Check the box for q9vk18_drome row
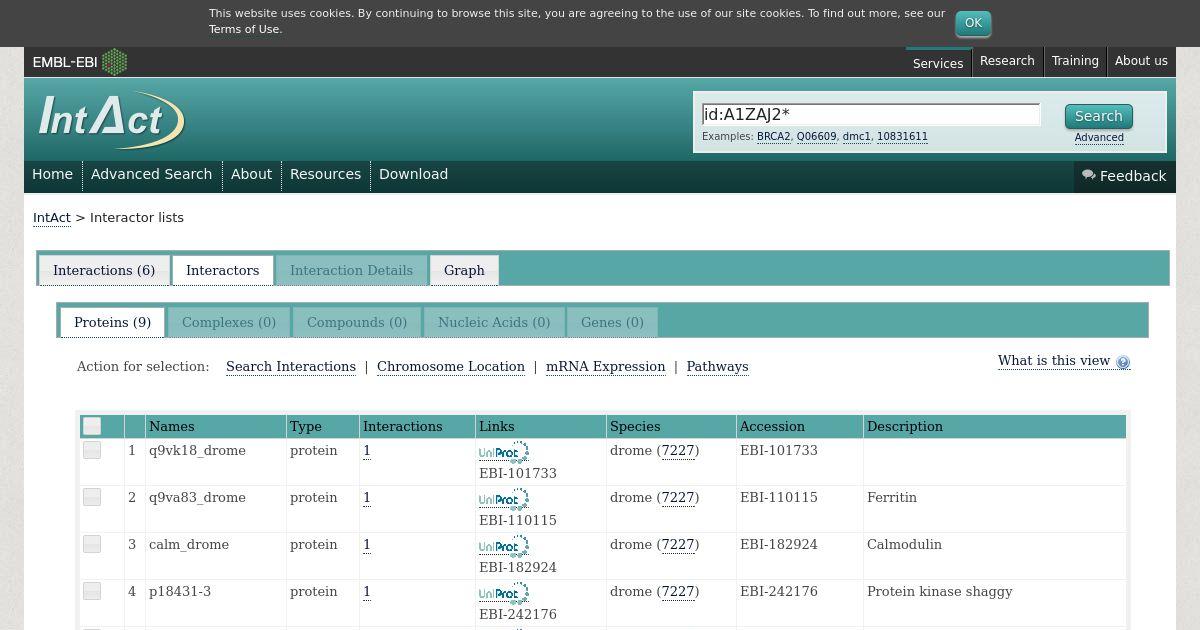 92,450
